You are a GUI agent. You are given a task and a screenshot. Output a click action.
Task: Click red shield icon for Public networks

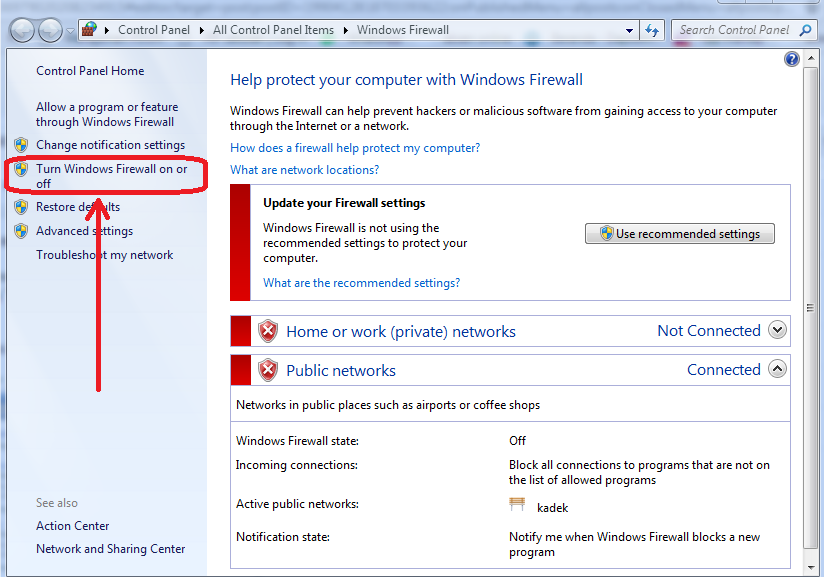coord(268,370)
